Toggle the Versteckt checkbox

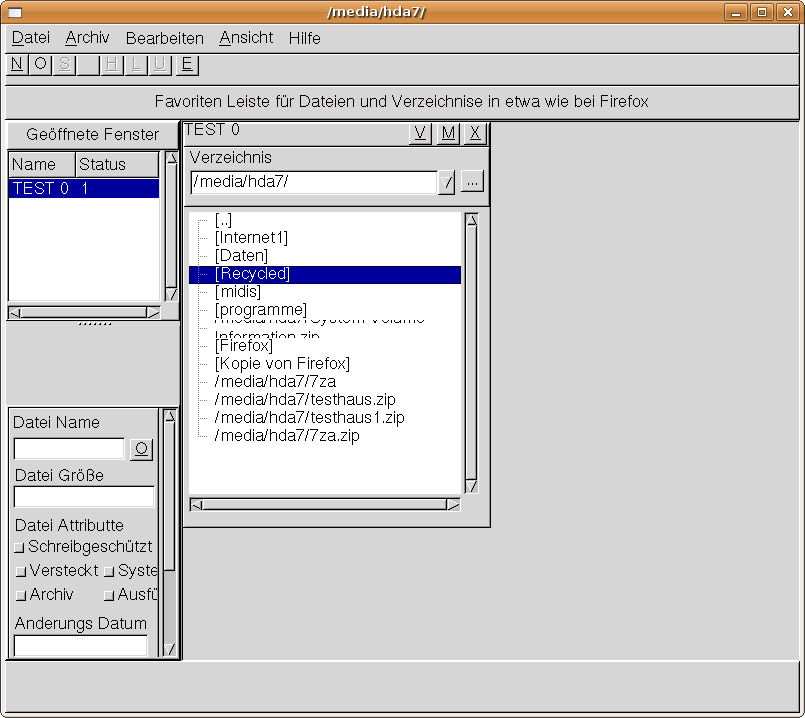pyautogui.click(x=20, y=571)
